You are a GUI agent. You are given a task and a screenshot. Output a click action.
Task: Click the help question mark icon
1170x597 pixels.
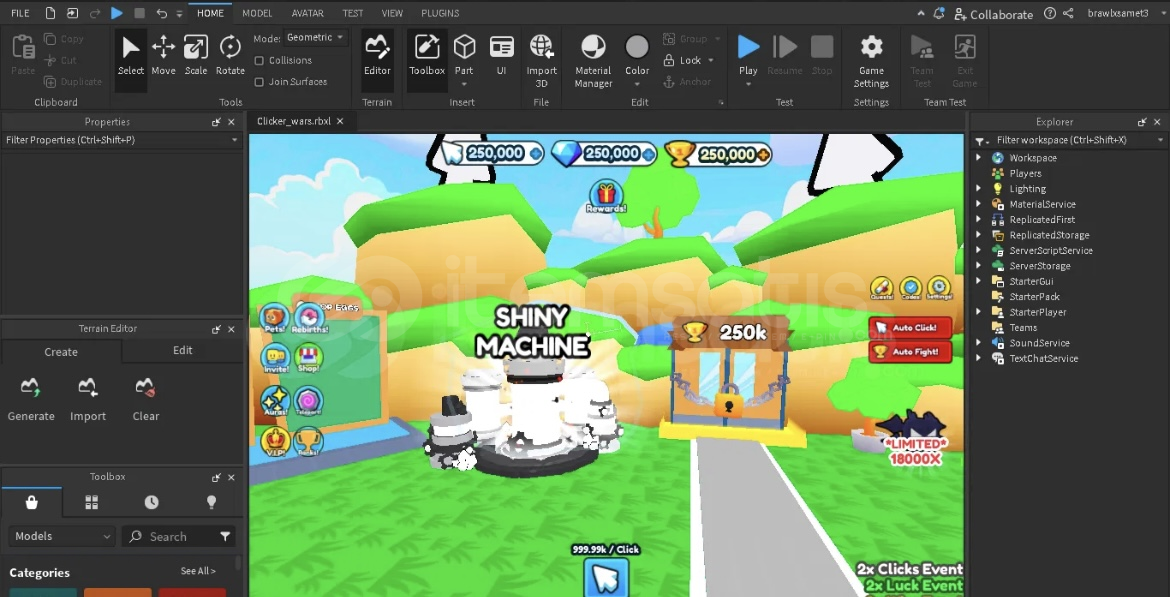tap(1050, 13)
